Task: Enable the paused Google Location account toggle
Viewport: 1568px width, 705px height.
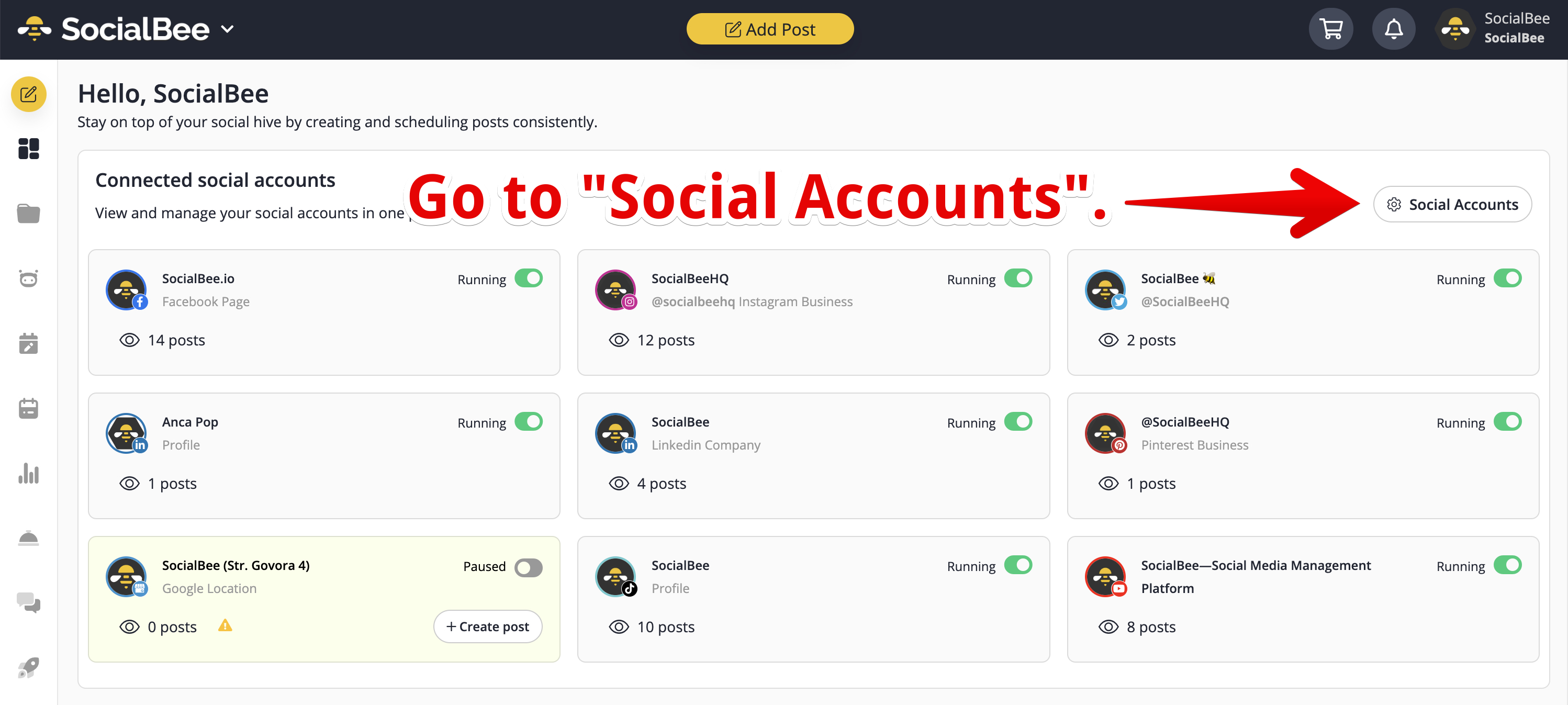Action: pos(529,567)
